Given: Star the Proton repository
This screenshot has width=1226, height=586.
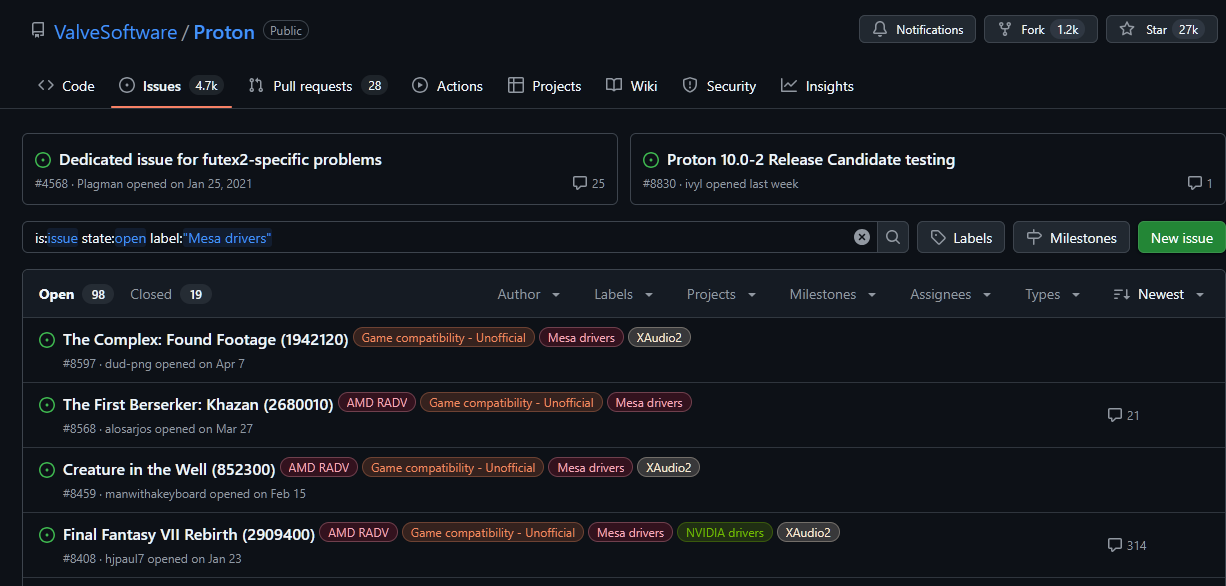Looking at the screenshot, I should pyautogui.click(x=1162, y=29).
